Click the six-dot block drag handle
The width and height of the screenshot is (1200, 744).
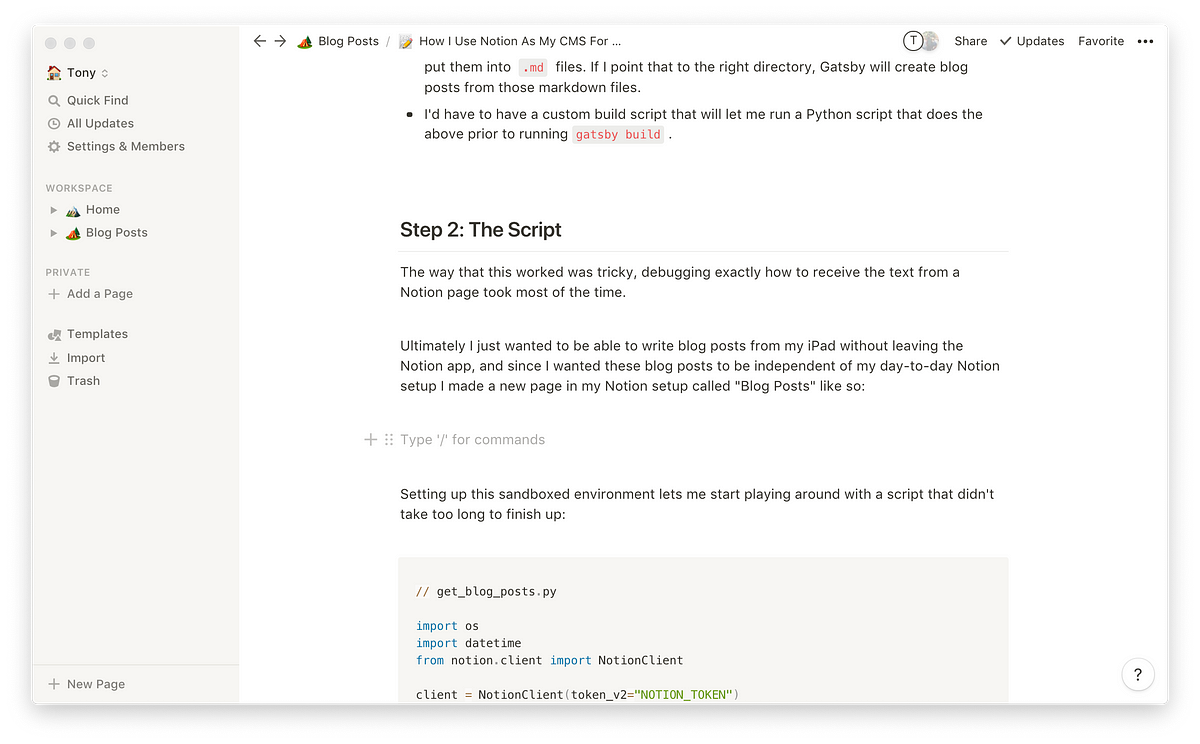(389, 439)
